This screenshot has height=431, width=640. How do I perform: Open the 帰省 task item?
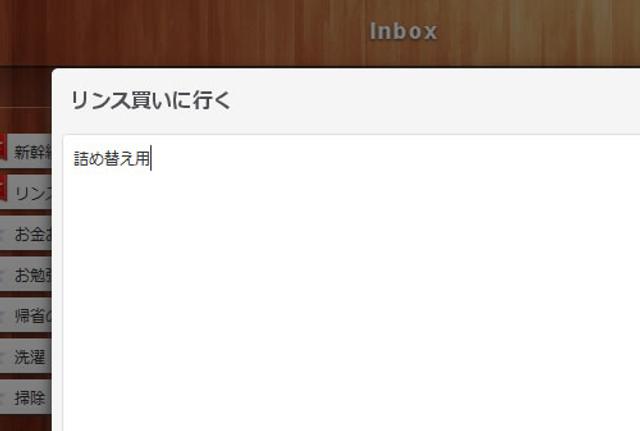point(30,315)
